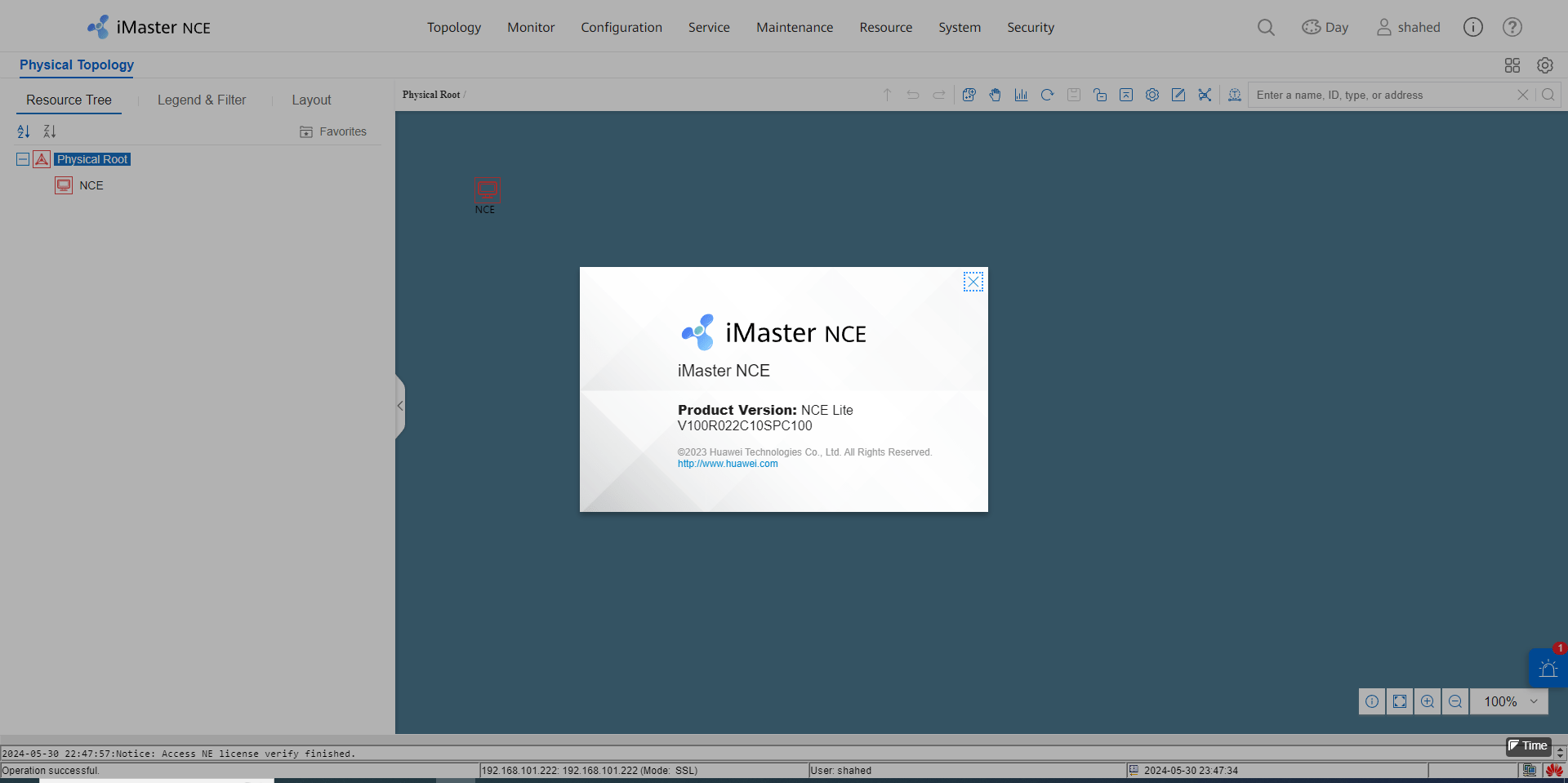Screen dimensions: 1568x783
Task: Click the bar chart statistics icon
Action: pos(1021,95)
